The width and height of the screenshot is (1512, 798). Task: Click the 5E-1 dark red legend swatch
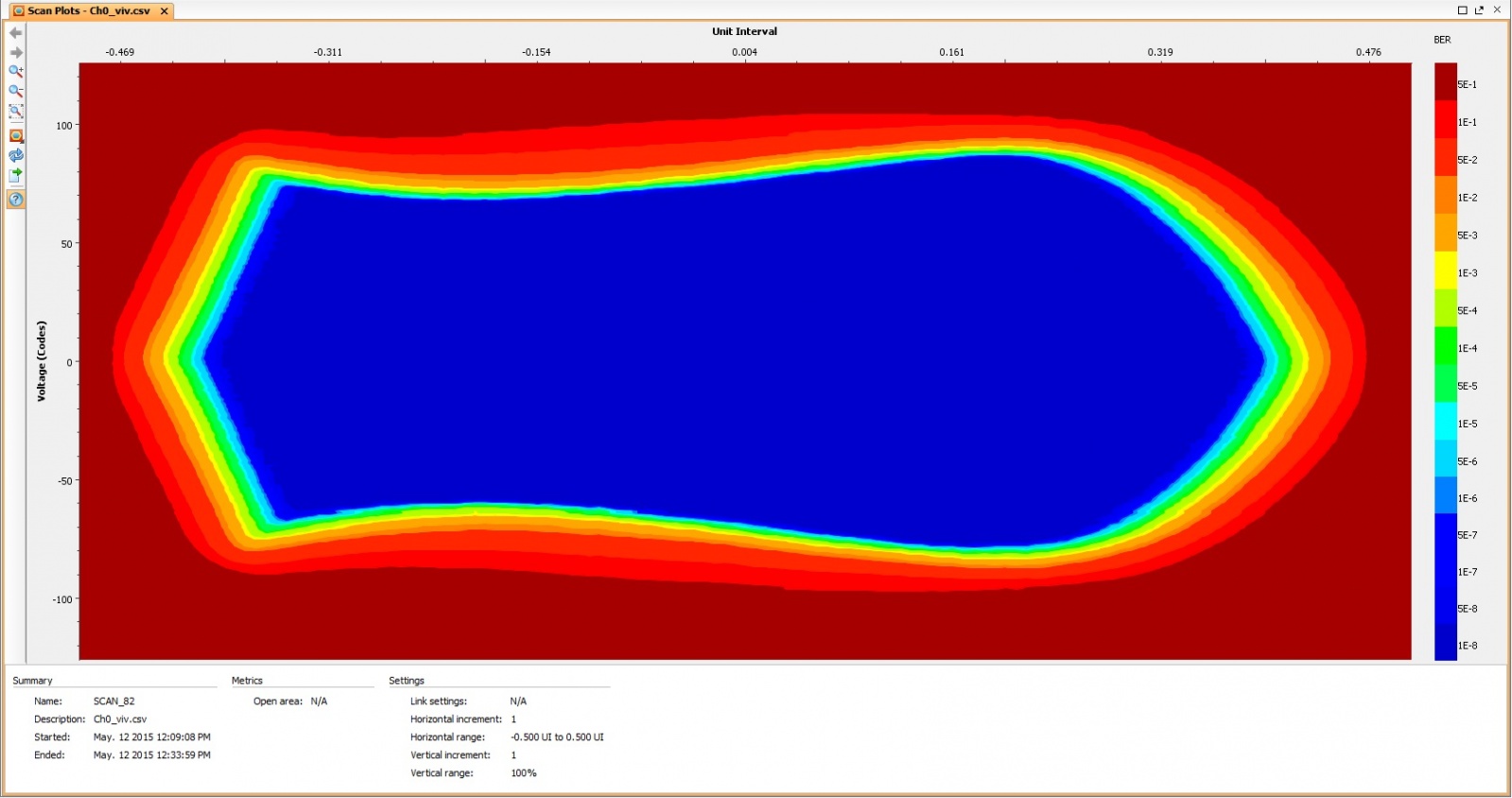[1445, 82]
